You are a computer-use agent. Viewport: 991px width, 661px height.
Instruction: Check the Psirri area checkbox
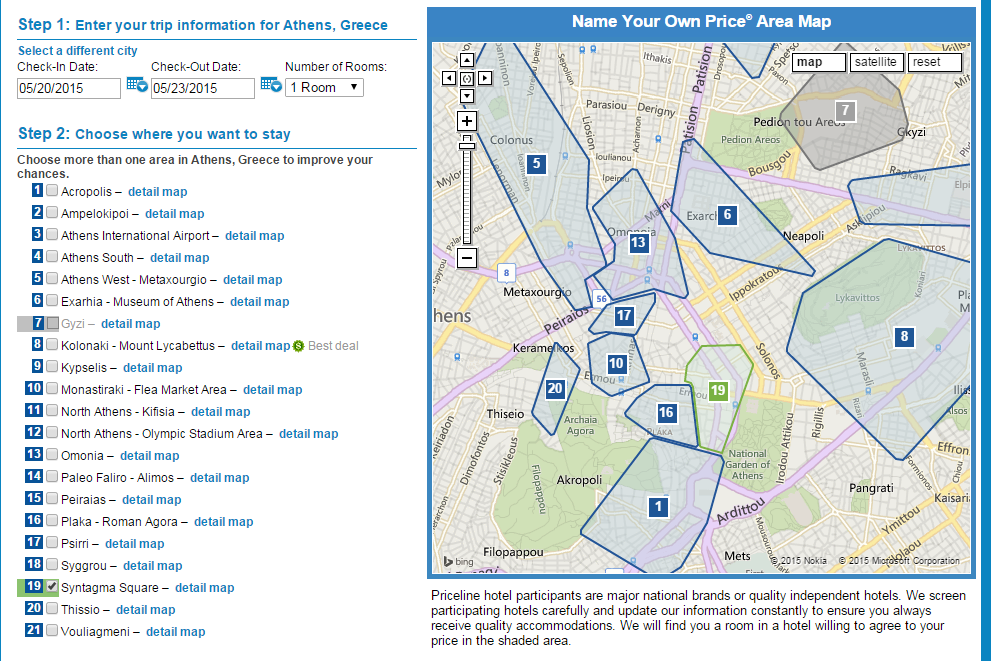[x=52, y=542]
